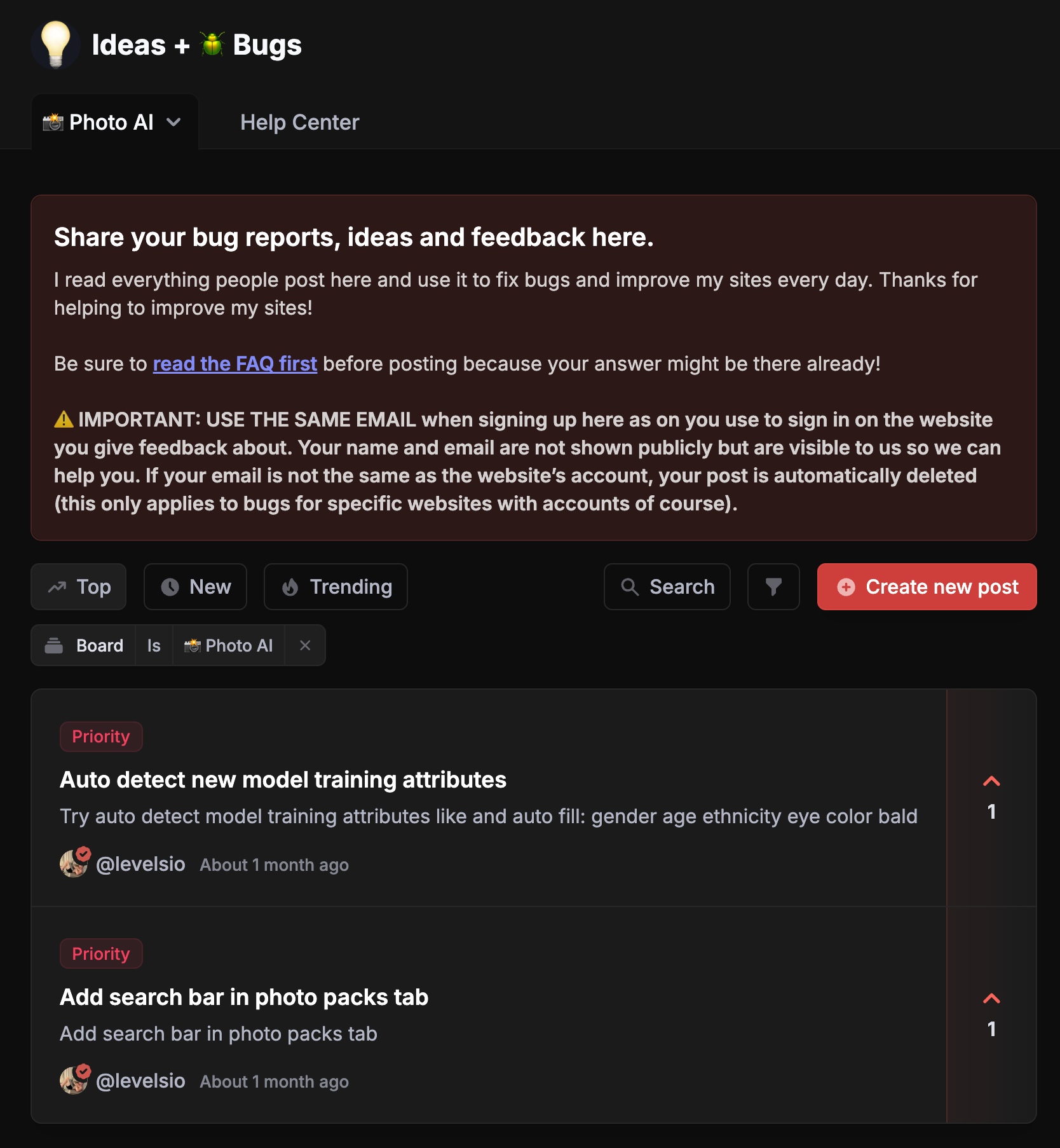
Task: Open 'Add search bar in photo packs tab' post
Action: 244,997
